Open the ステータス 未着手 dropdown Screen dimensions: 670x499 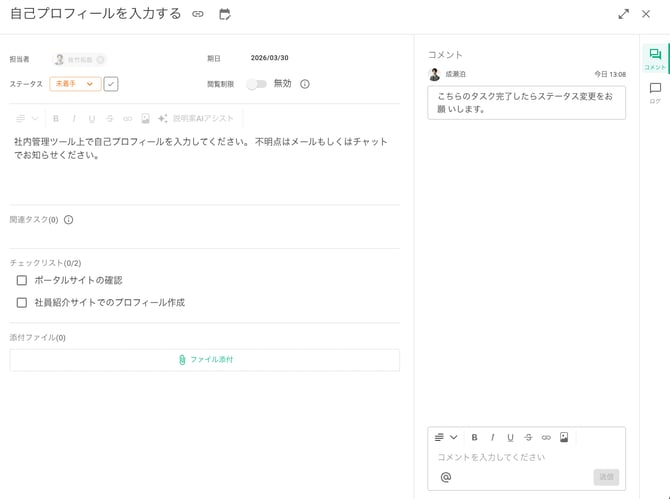pos(76,84)
